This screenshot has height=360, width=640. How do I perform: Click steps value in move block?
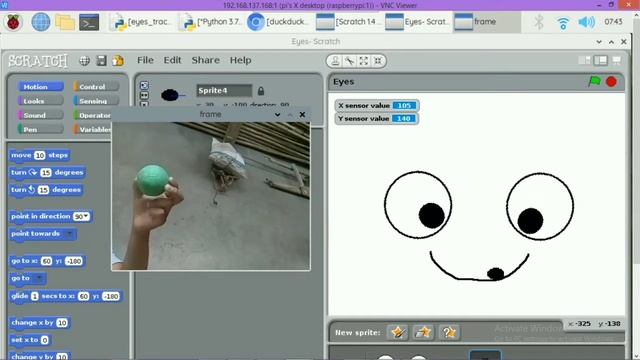tap(40, 156)
